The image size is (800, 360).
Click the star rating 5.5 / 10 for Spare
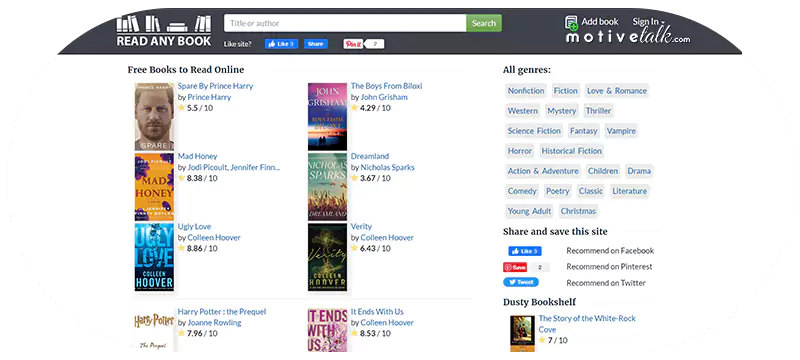(196, 108)
